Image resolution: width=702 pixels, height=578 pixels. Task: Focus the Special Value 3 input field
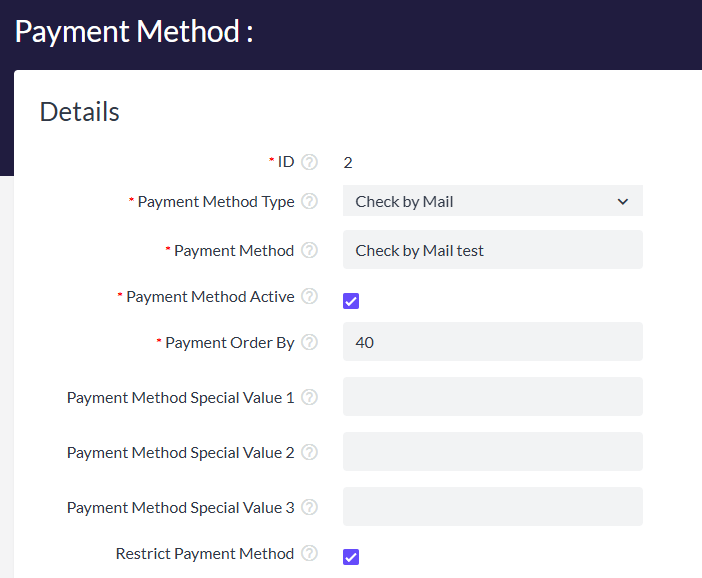point(492,507)
